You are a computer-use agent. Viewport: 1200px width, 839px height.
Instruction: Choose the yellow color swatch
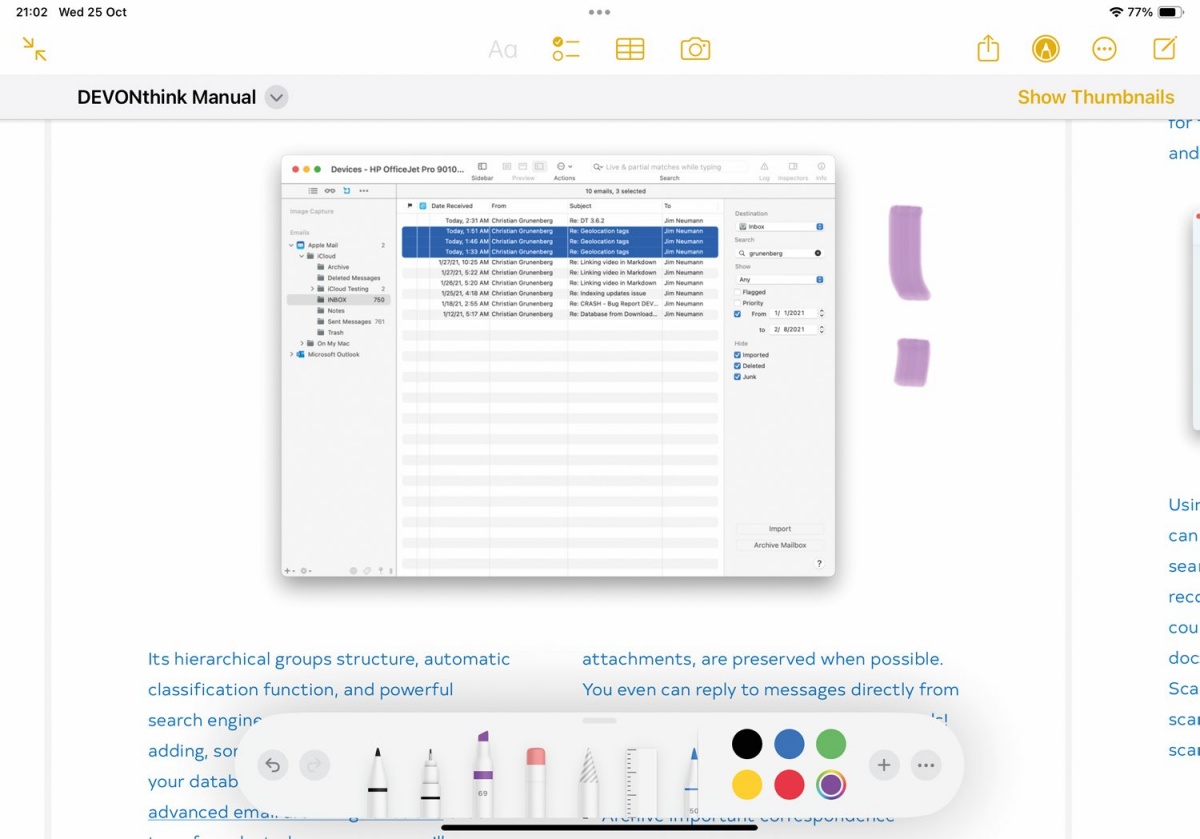[x=747, y=785]
